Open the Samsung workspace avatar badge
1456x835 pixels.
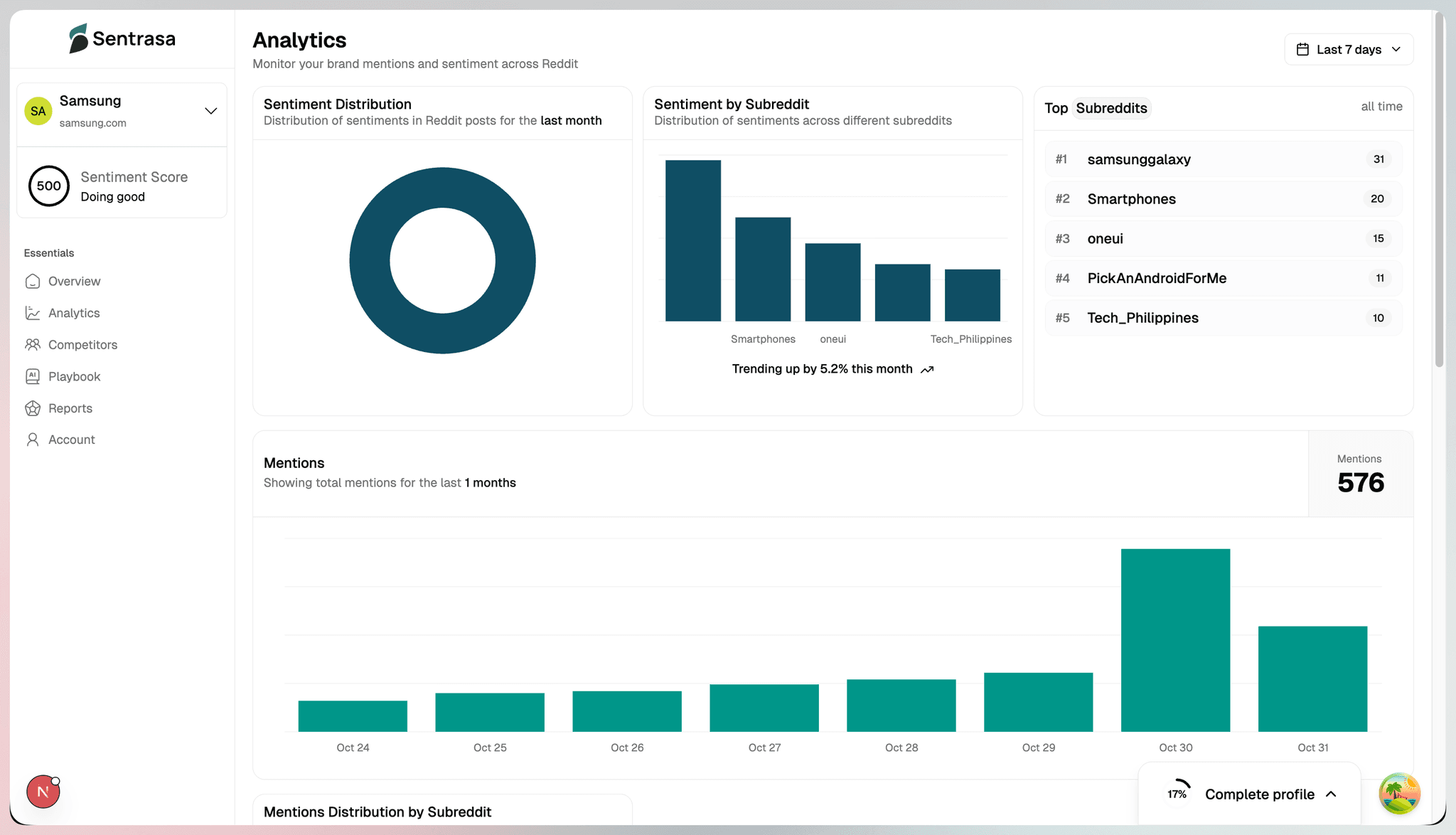[38, 111]
